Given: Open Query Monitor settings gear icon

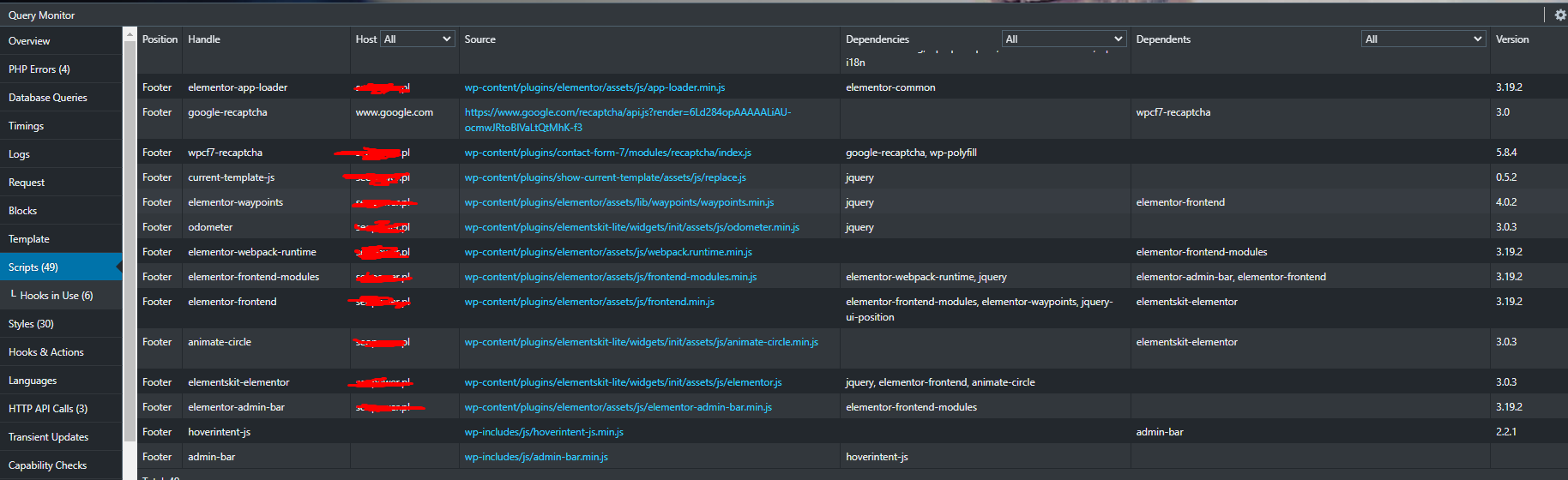Looking at the screenshot, I should pos(1559,15).
